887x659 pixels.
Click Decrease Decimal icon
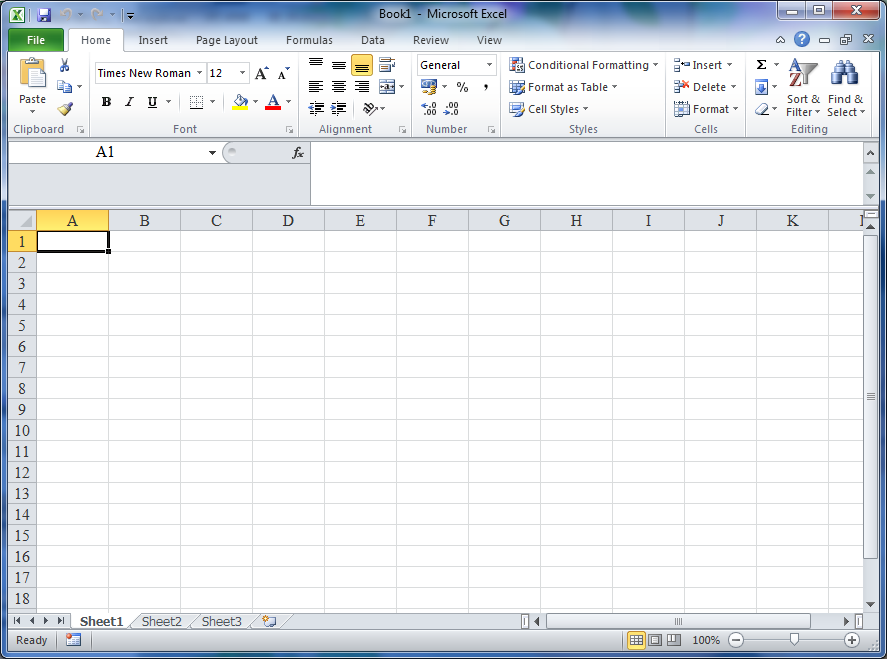451,108
